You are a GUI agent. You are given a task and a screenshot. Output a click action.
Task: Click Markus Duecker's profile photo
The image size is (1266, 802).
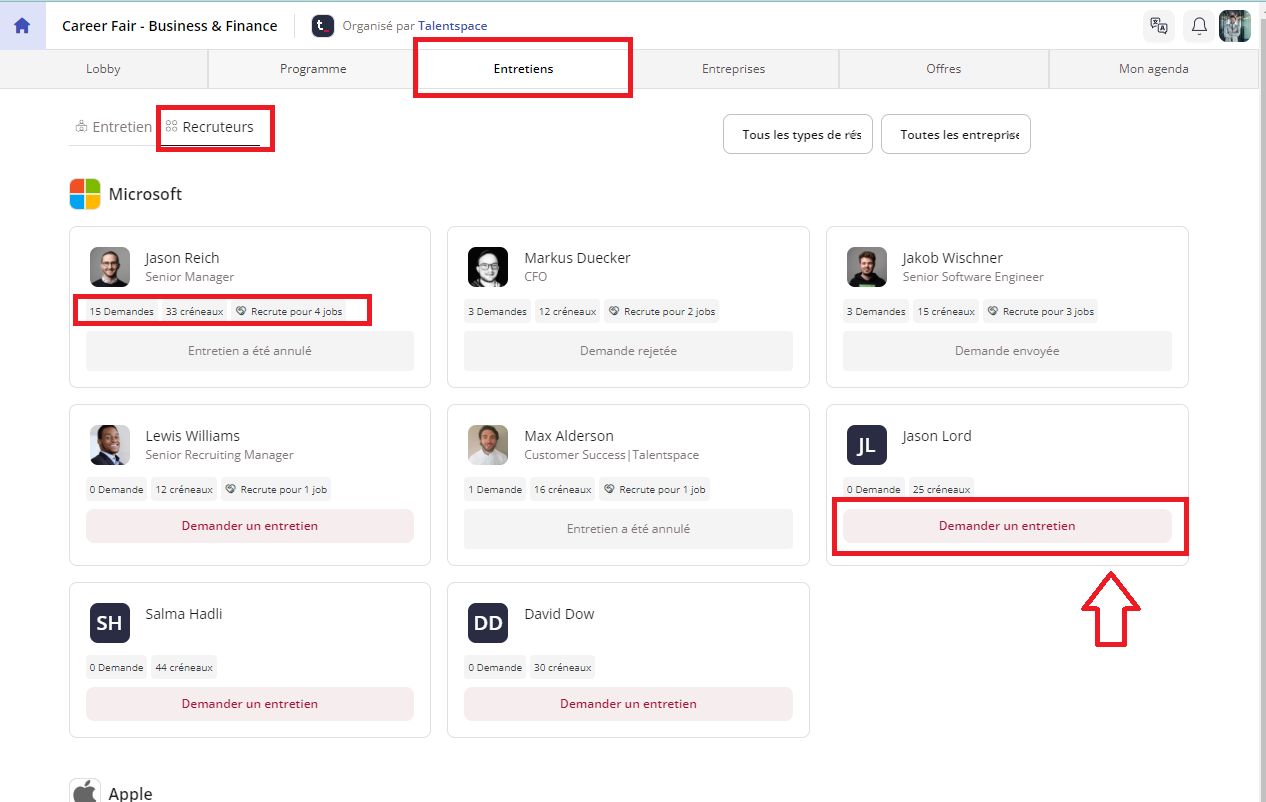pyautogui.click(x=488, y=267)
